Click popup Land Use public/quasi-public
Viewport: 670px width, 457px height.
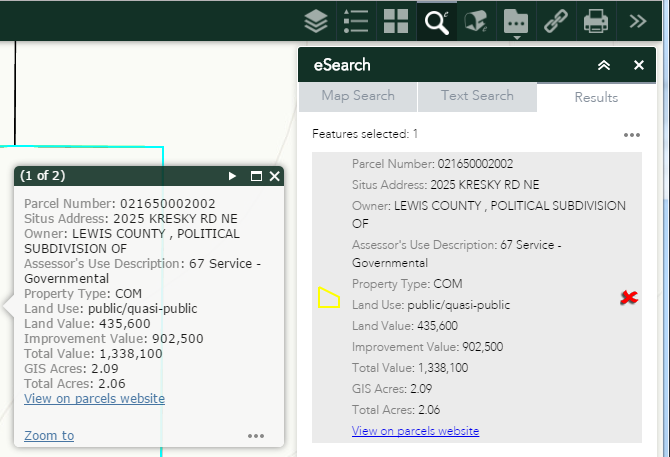(x=111, y=309)
